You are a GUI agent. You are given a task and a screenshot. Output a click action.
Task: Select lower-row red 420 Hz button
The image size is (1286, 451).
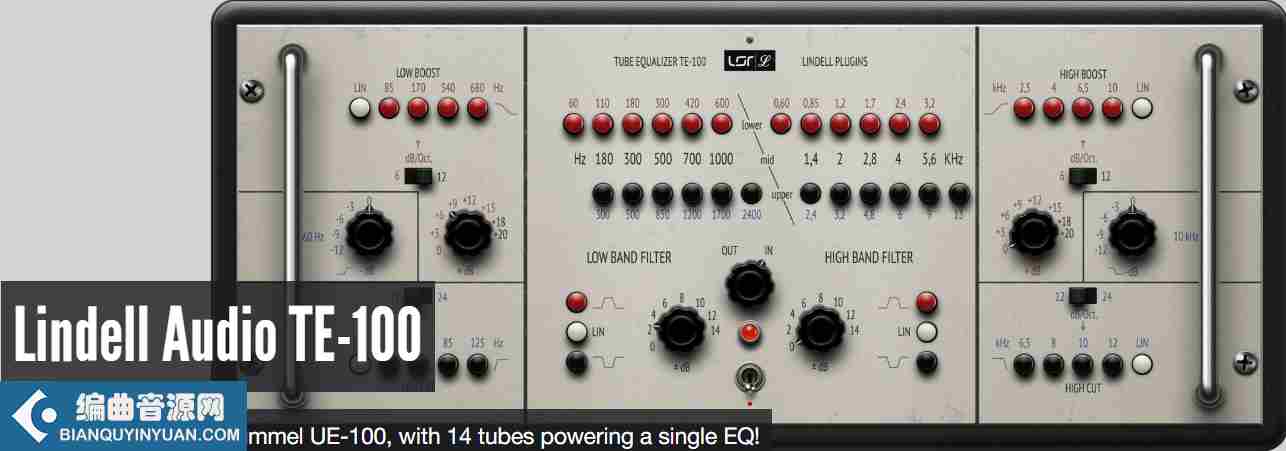tap(692, 124)
